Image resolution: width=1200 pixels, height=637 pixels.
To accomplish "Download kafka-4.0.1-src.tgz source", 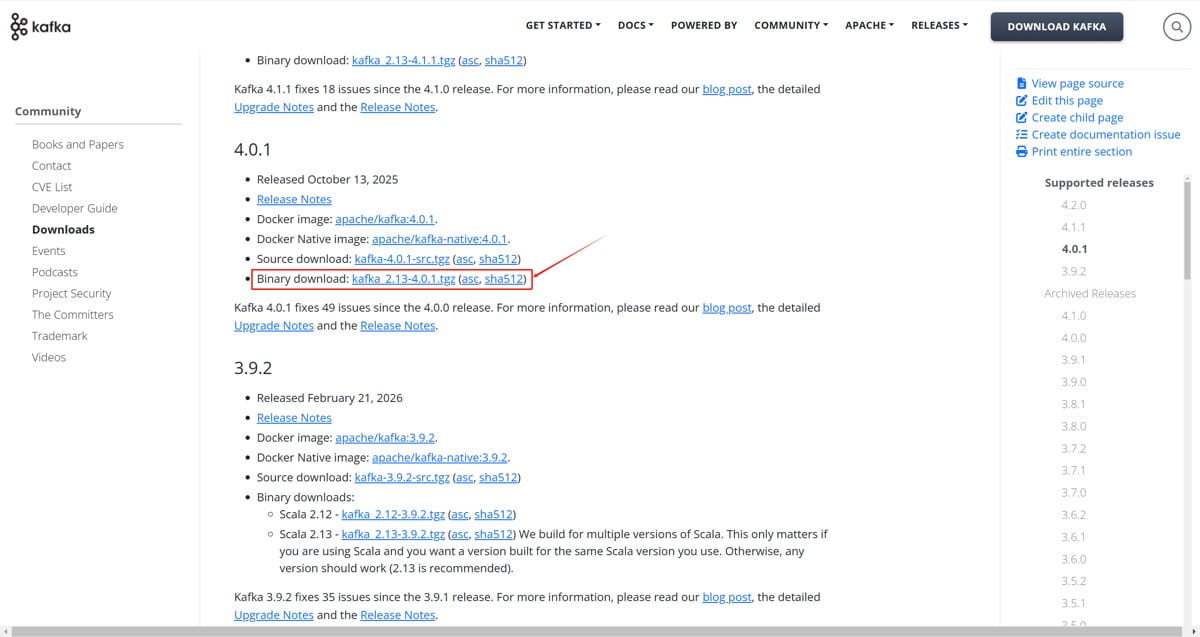I will coord(402,259).
